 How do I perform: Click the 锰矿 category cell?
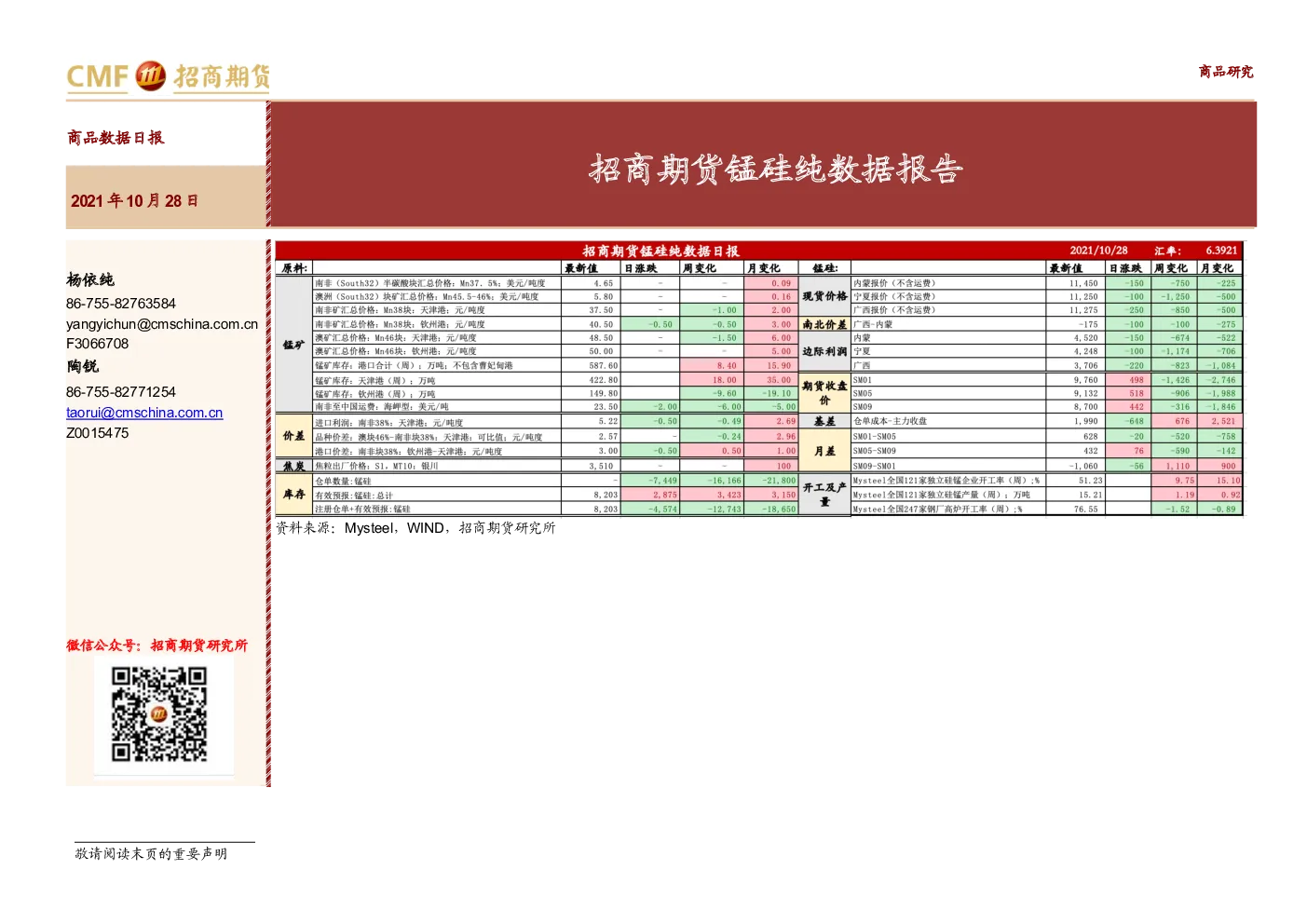pyautogui.click(x=293, y=345)
